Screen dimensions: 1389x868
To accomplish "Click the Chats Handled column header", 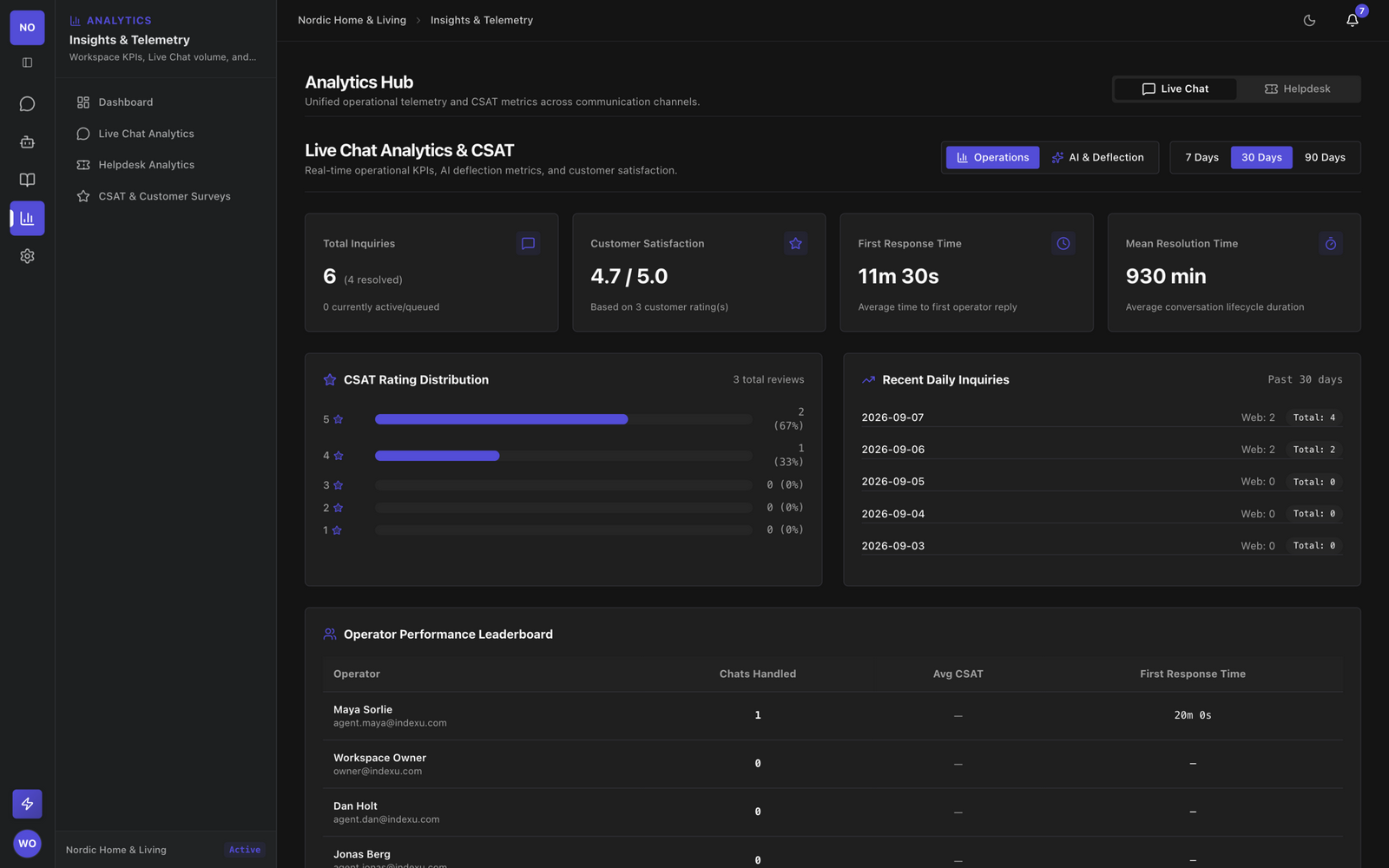I will (x=758, y=674).
